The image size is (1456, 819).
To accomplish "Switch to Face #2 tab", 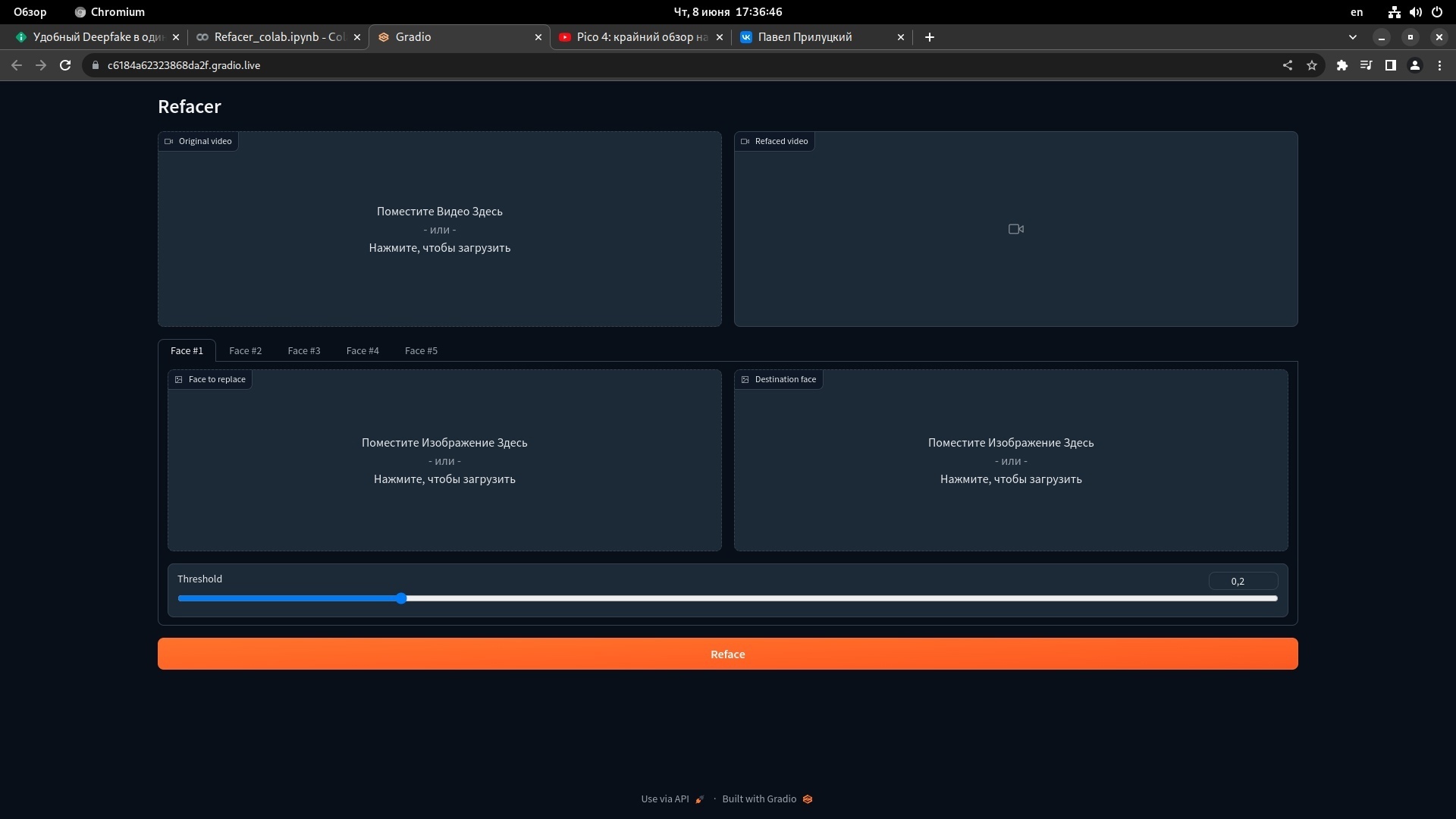I will (x=245, y=350).
